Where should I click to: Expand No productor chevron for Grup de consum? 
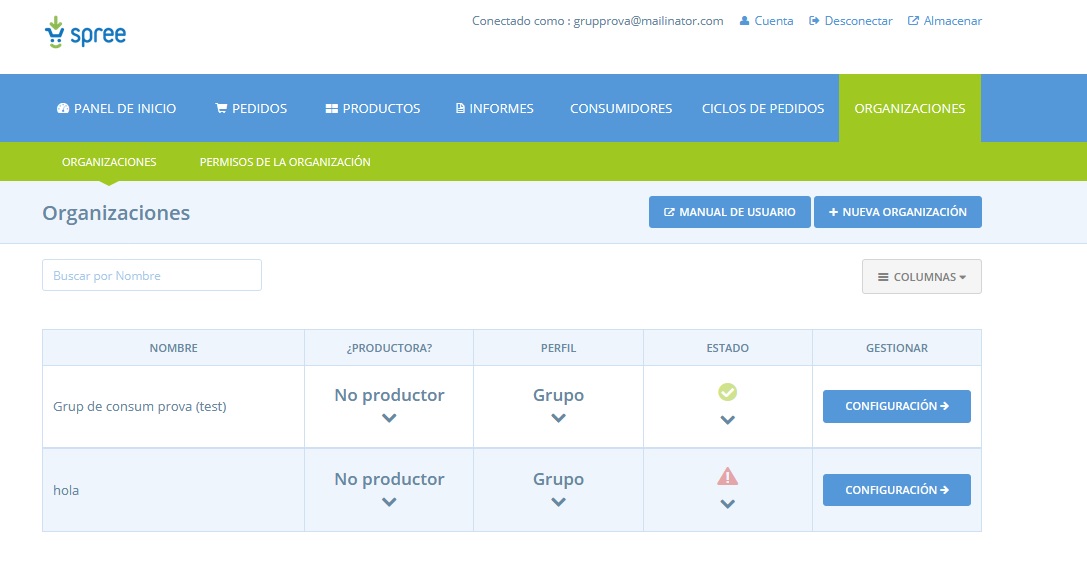pos(389,418)
